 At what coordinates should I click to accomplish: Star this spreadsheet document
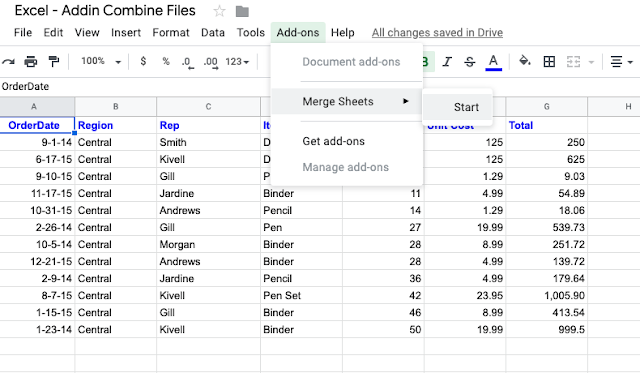(219, 11)
